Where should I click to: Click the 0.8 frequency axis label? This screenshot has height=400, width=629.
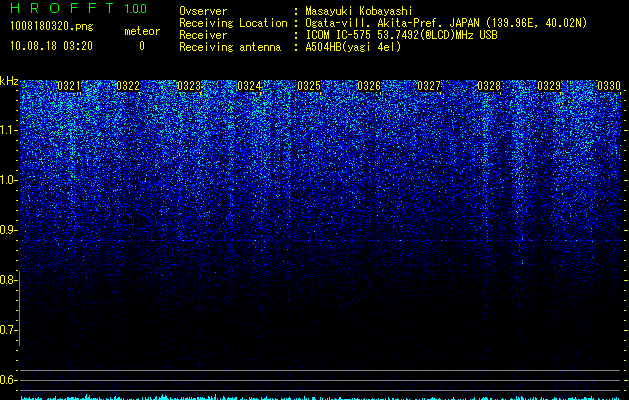pos(7,280)
